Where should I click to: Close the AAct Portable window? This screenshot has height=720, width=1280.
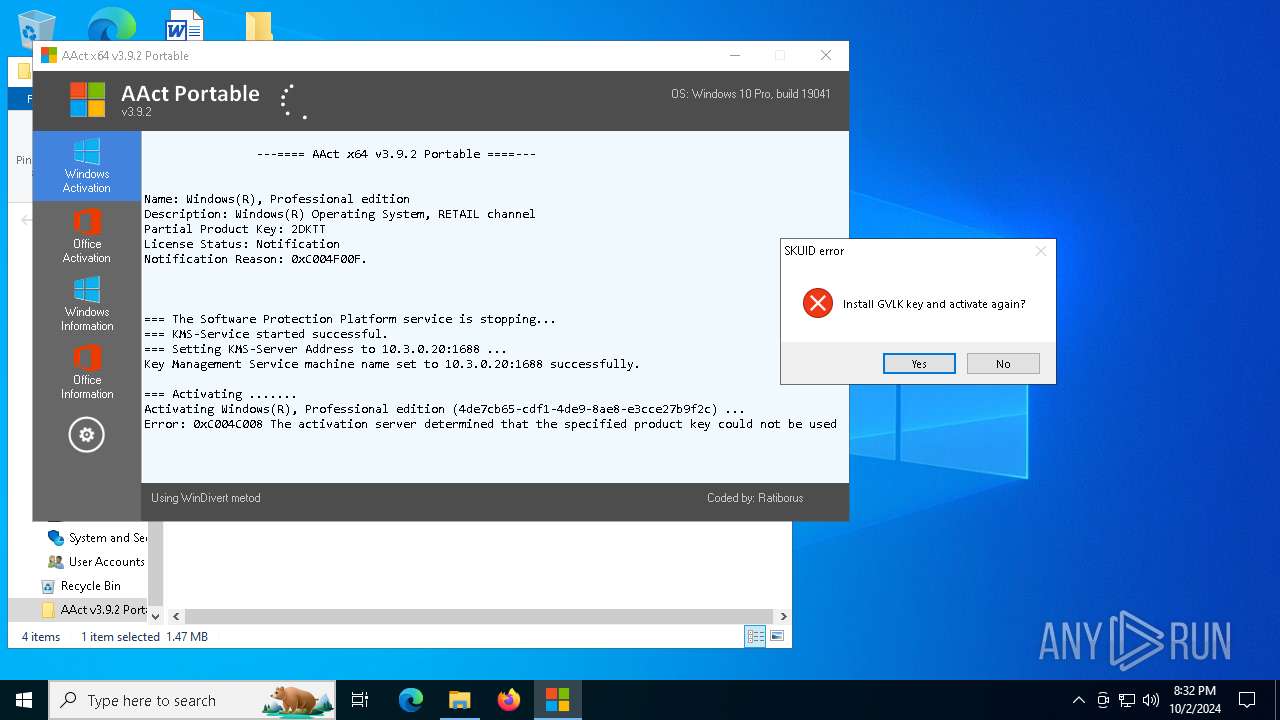tap(826, 56)
